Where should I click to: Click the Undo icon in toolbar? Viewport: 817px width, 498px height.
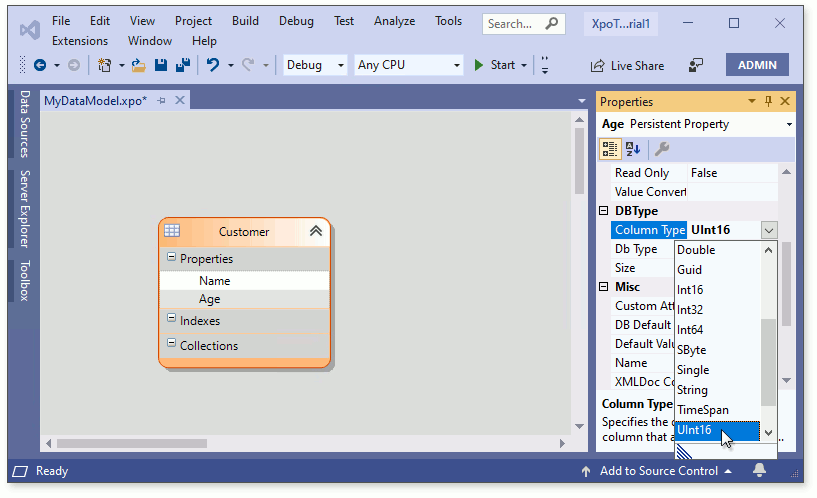(x=213, y=65)
